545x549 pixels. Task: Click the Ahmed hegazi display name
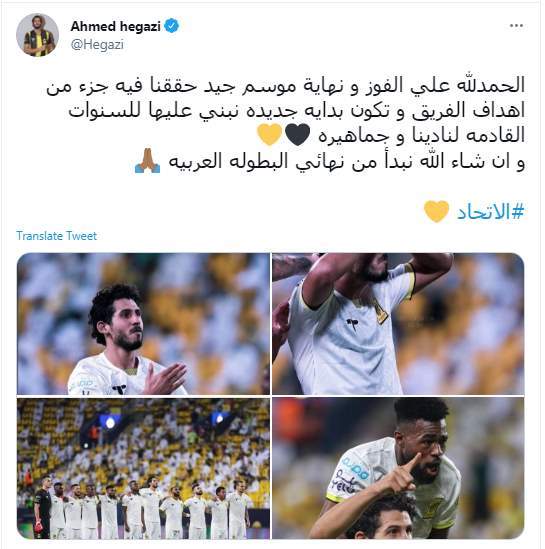[116, 26]
